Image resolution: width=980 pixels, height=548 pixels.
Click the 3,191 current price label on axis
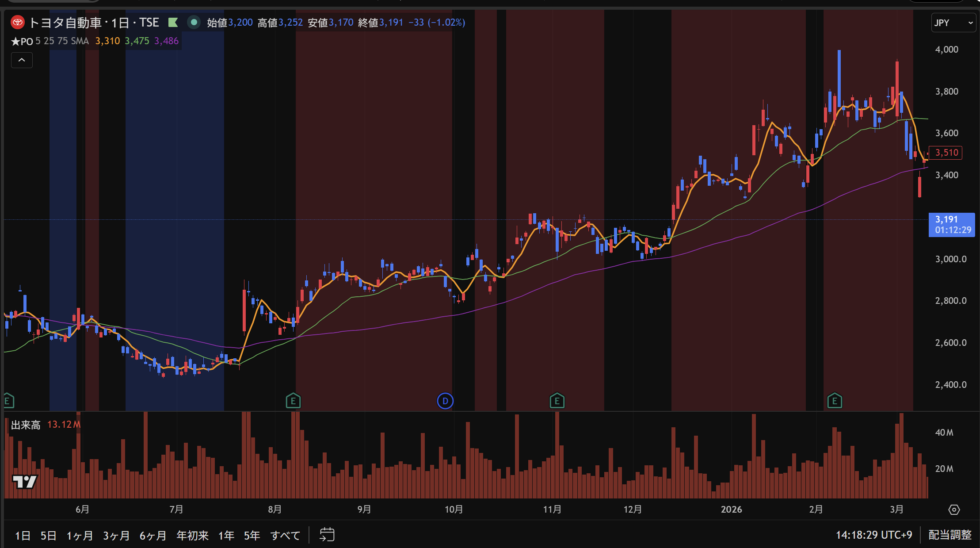tap(946, 219)
